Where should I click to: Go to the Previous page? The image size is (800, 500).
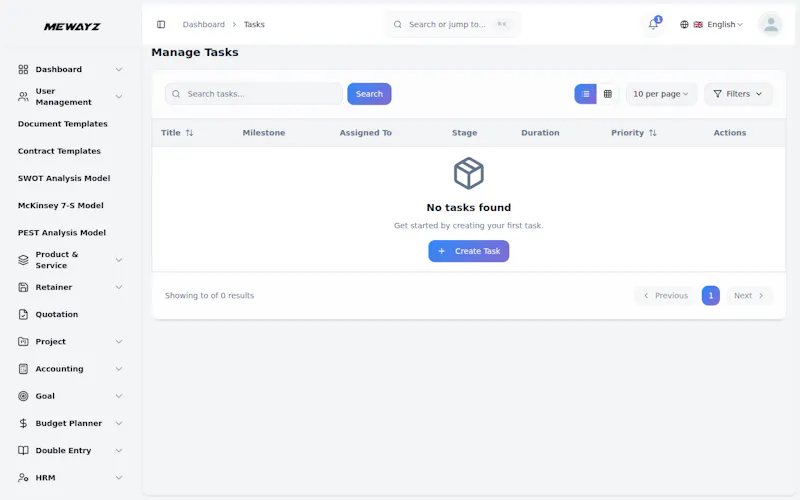pyautogui.click(x=666, y=295)
